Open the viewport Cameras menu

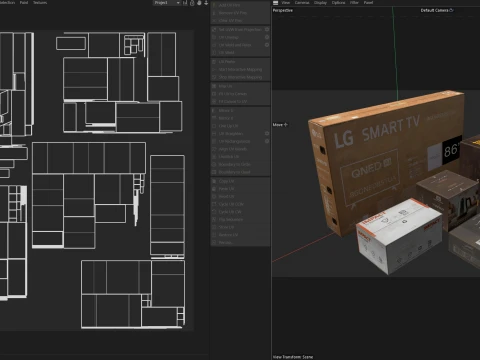pyautogui.click(x=302, y=3)
